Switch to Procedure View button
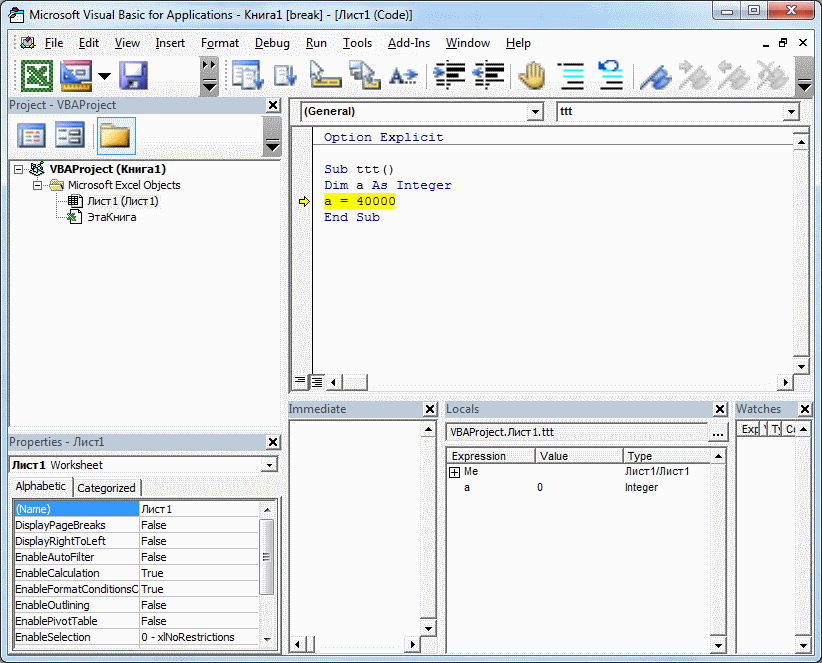The width and height of the screenshot is (822, 663). [300, 382]
